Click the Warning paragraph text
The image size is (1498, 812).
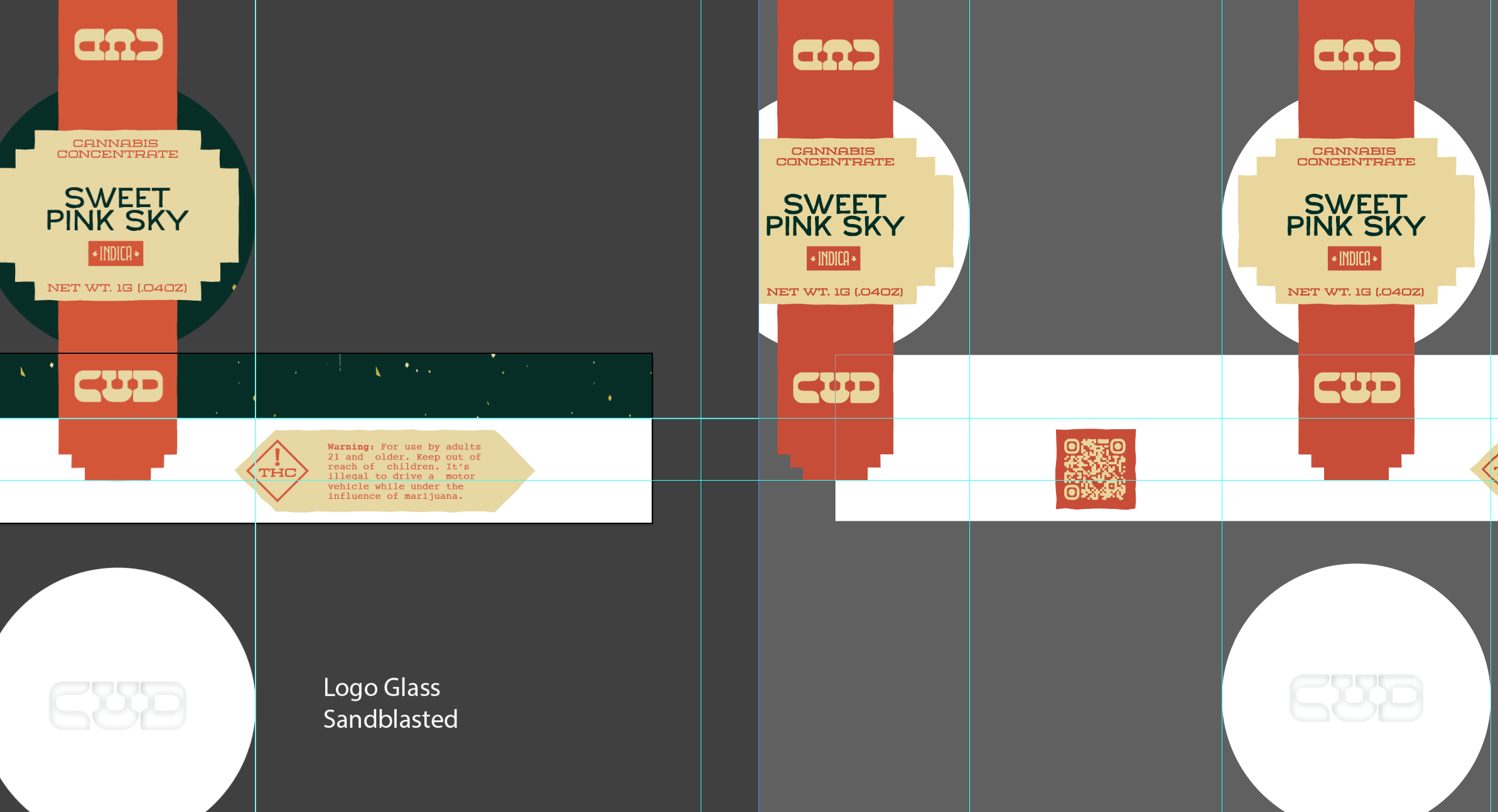point(404,471)
